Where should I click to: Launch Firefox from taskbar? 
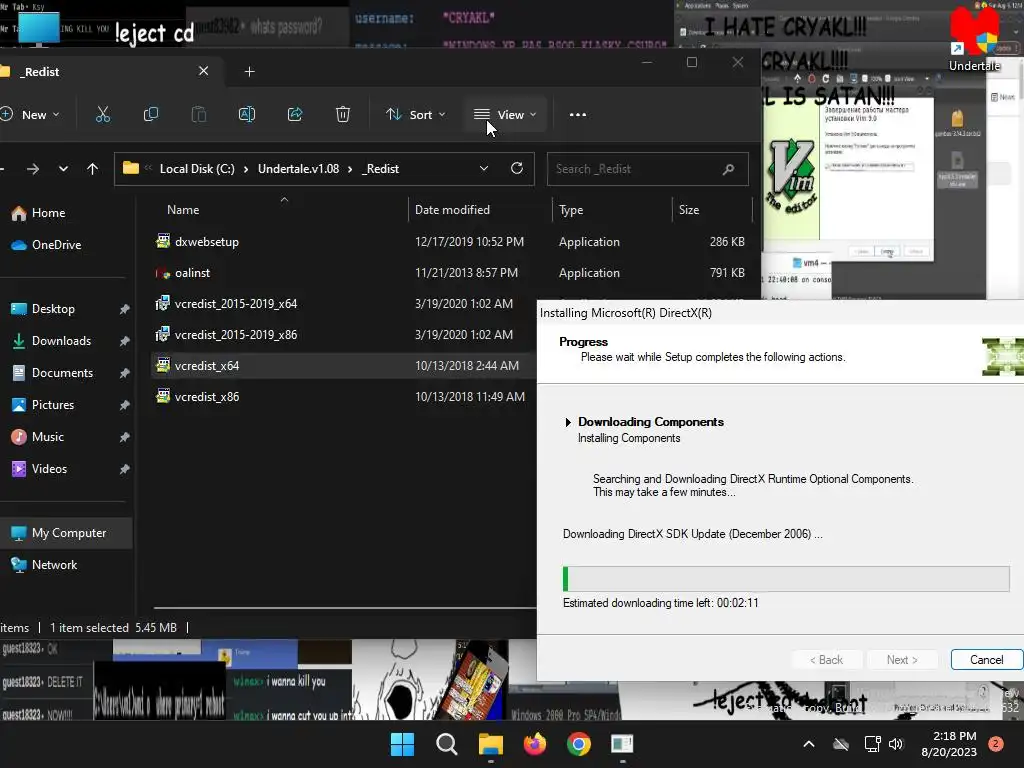pos(535,744)
